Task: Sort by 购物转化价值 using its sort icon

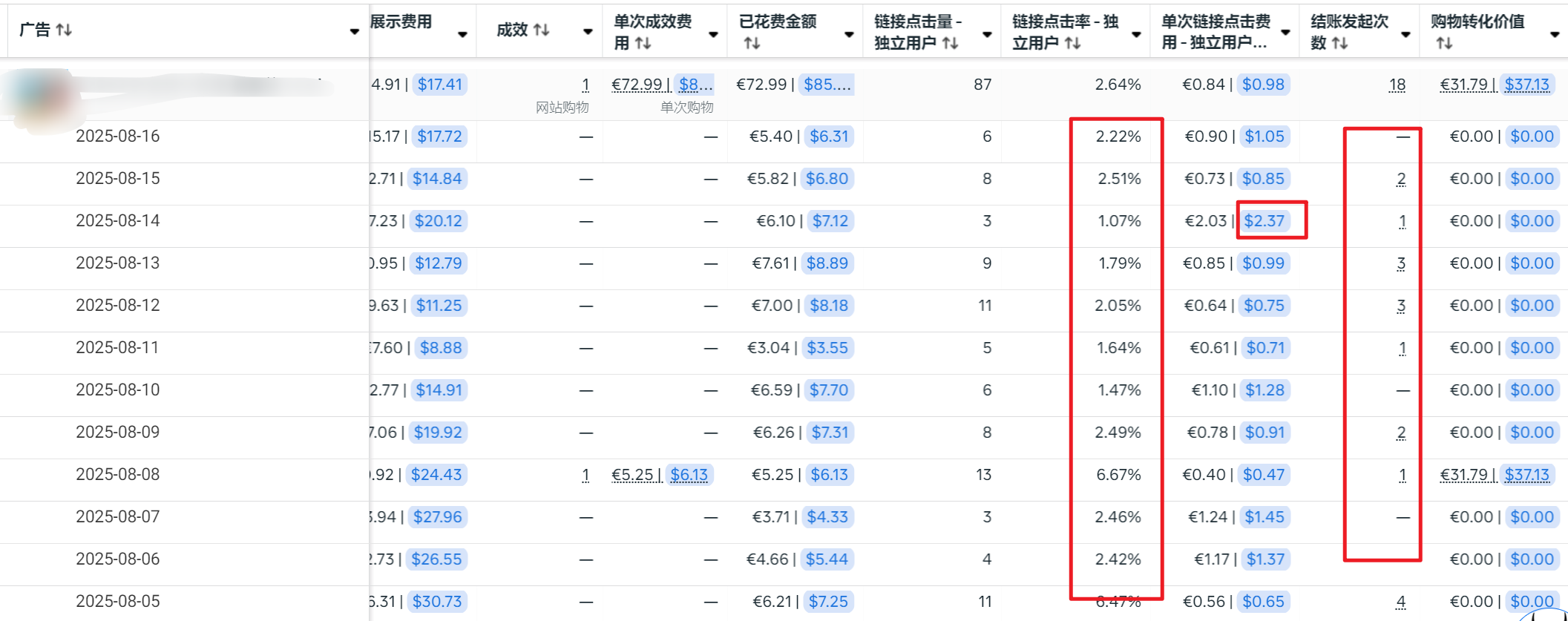Action: tap(1443, 43)
